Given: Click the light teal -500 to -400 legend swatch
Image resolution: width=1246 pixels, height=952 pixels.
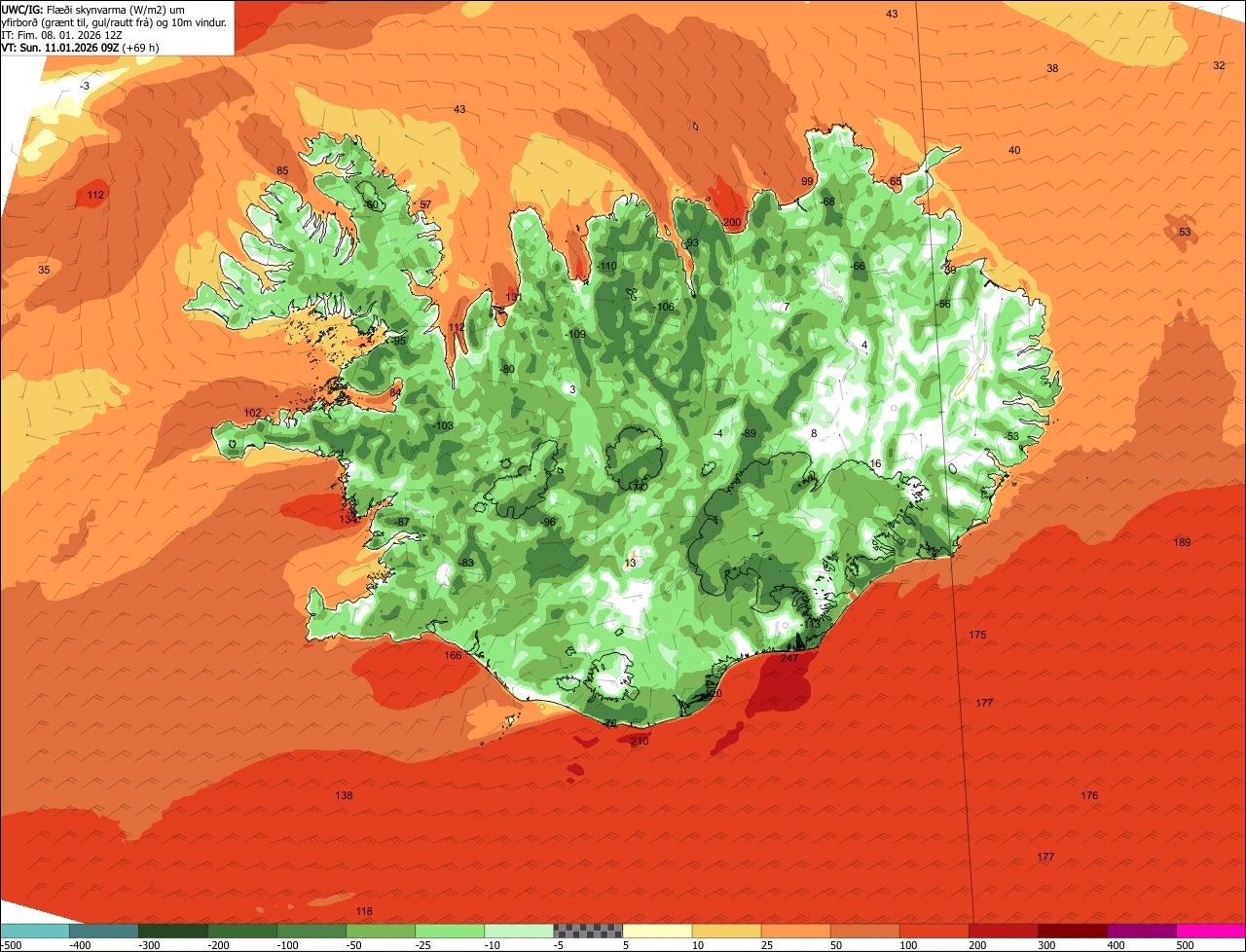Looking at the screenshot, I should click(34, 930).
